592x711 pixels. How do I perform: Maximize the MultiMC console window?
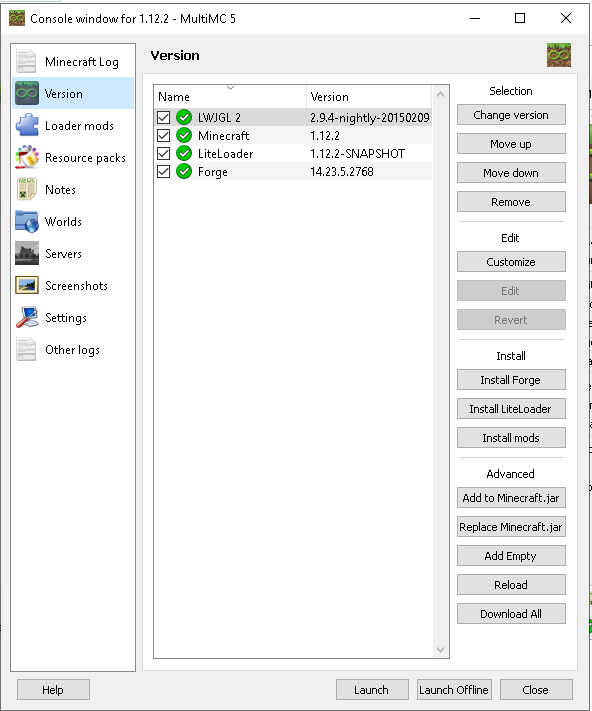coord(520,18)
